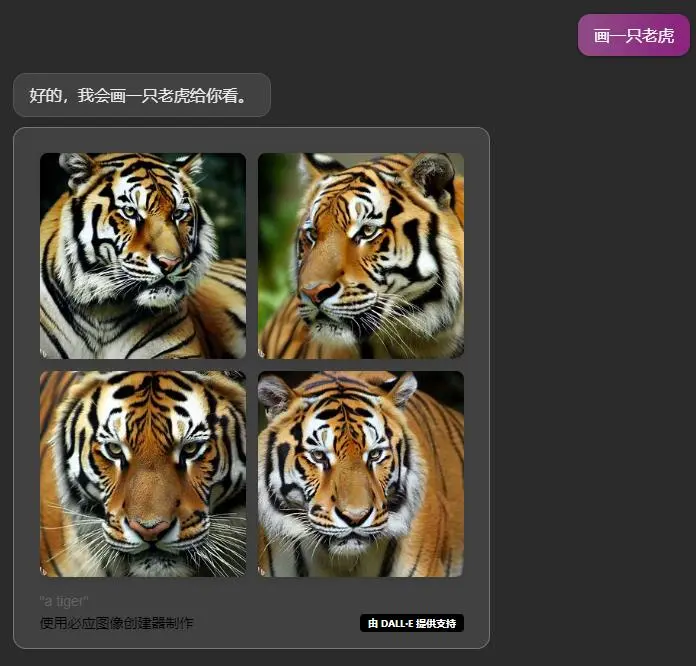This screenshot has width=696, height=666.
Task: Select the reply "好的，我会画一只老虎给你看。"
Action: coord(142,95)
